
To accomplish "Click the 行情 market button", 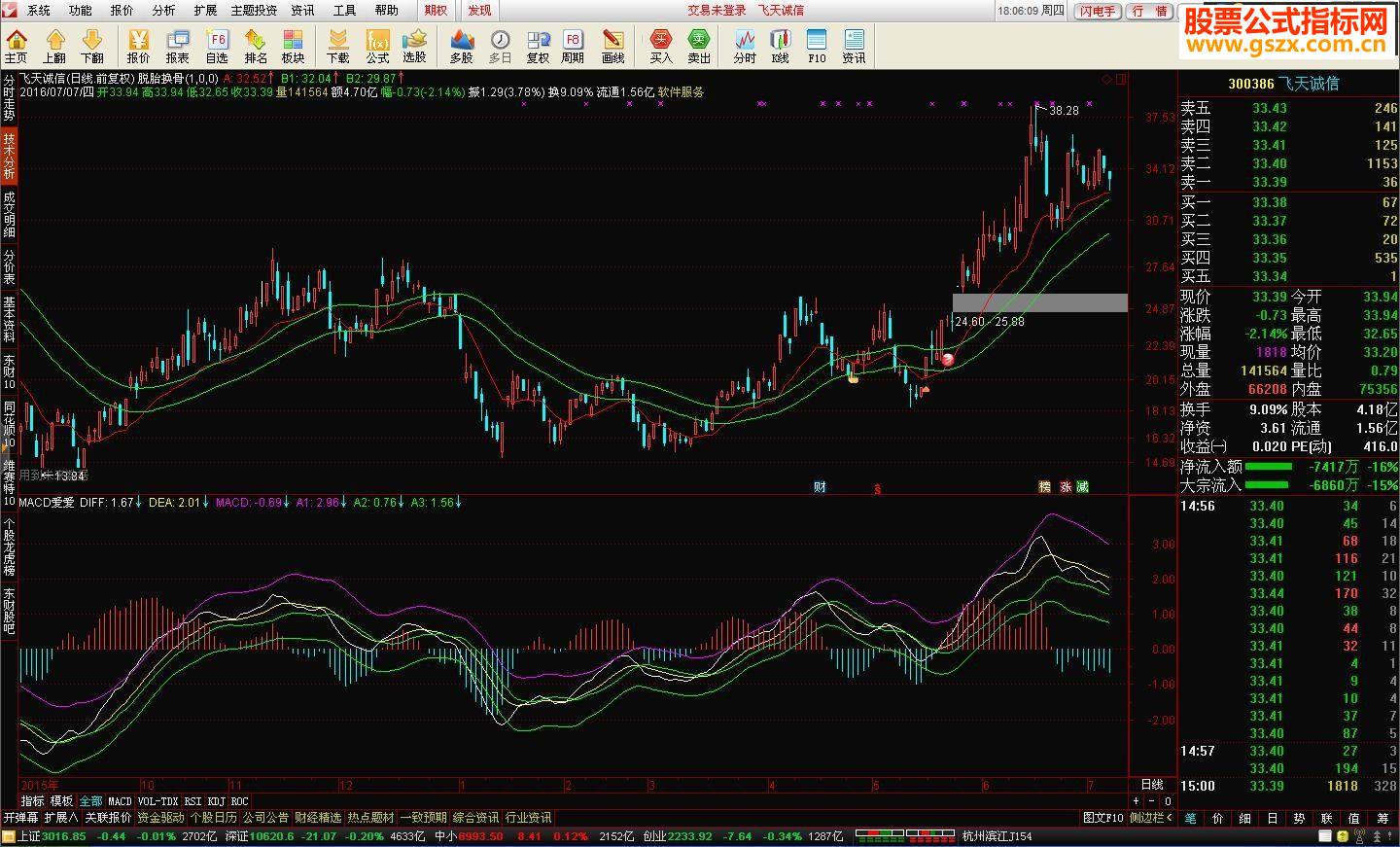I will 1151,12.
